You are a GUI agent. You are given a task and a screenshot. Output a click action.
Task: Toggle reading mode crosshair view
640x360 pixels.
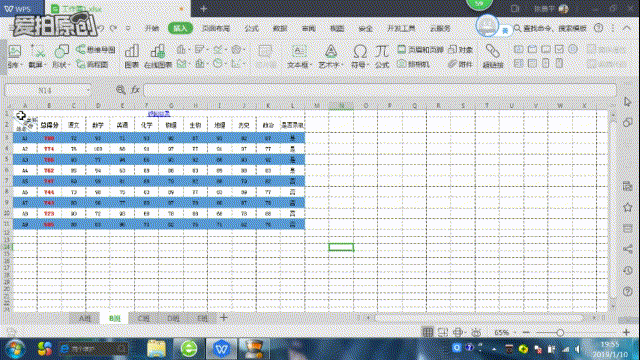coord(458,333)
